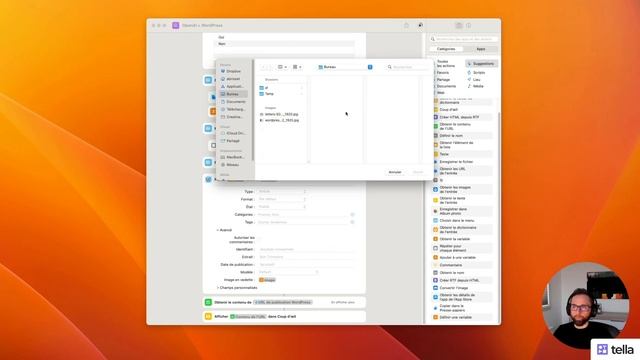
Task: Click the Rechercher field in file dialog
Action: click(x=407, y=67)
